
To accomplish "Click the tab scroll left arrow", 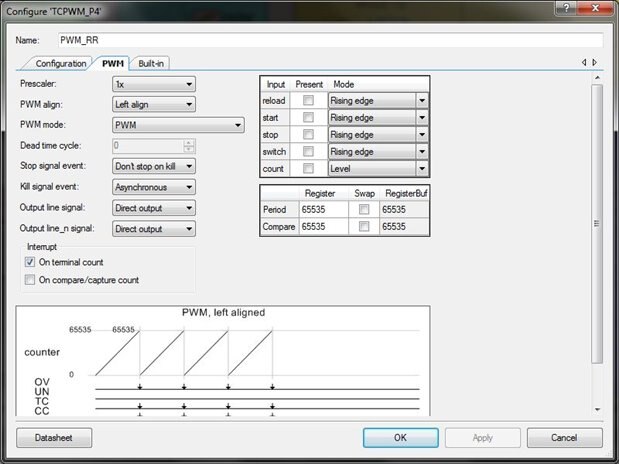I will coord(585,63).
